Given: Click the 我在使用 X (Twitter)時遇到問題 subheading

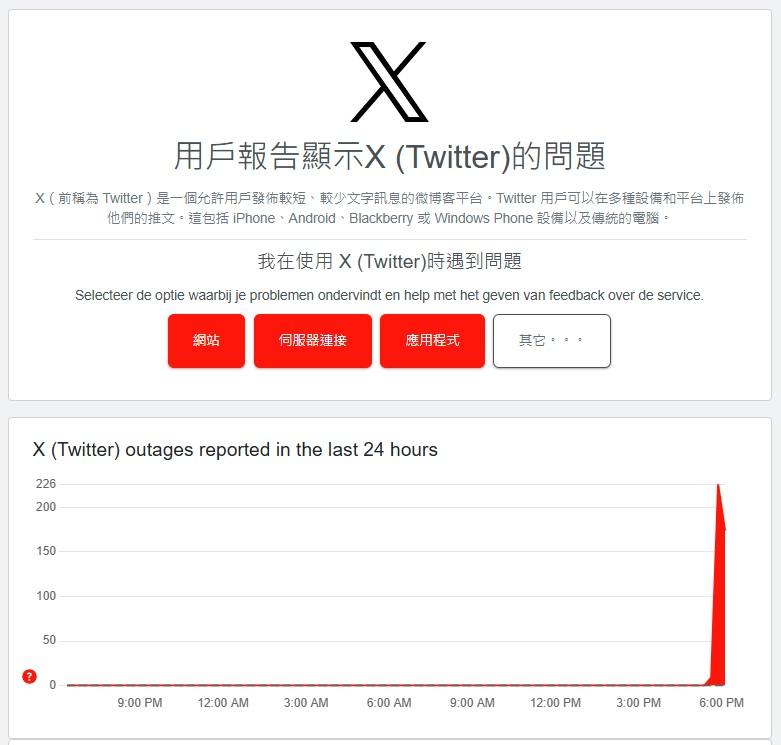Looking at the screenshot, I should pyautogui.click(x=390, y=261).
